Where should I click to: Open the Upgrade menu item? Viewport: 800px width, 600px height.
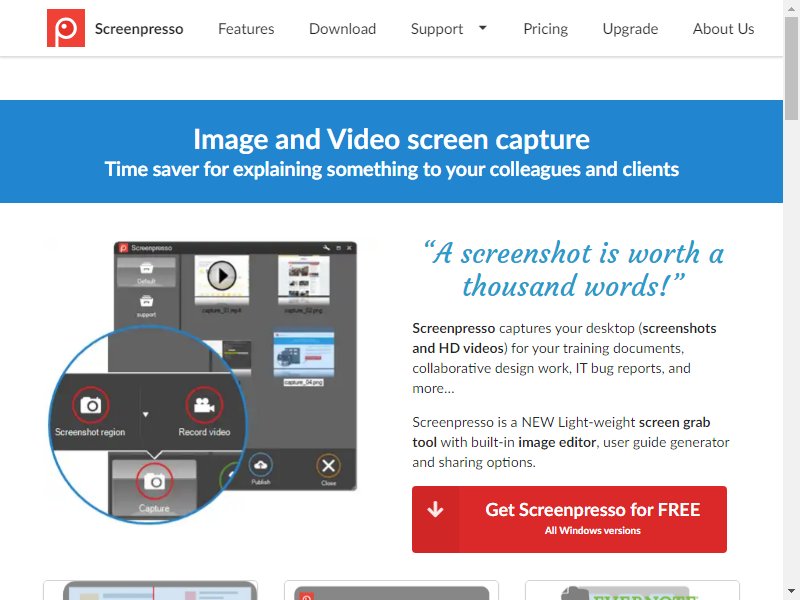point(630,29)
